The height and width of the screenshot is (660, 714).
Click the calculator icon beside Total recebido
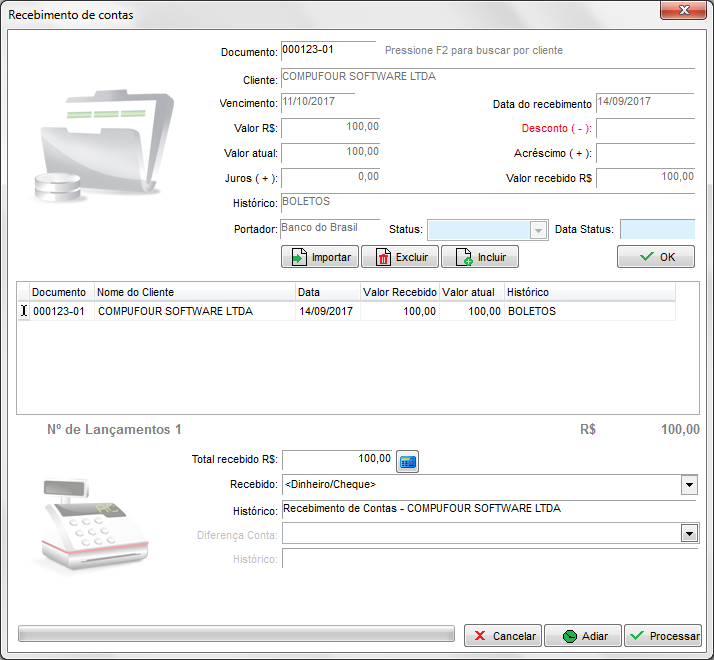[407, 461]
